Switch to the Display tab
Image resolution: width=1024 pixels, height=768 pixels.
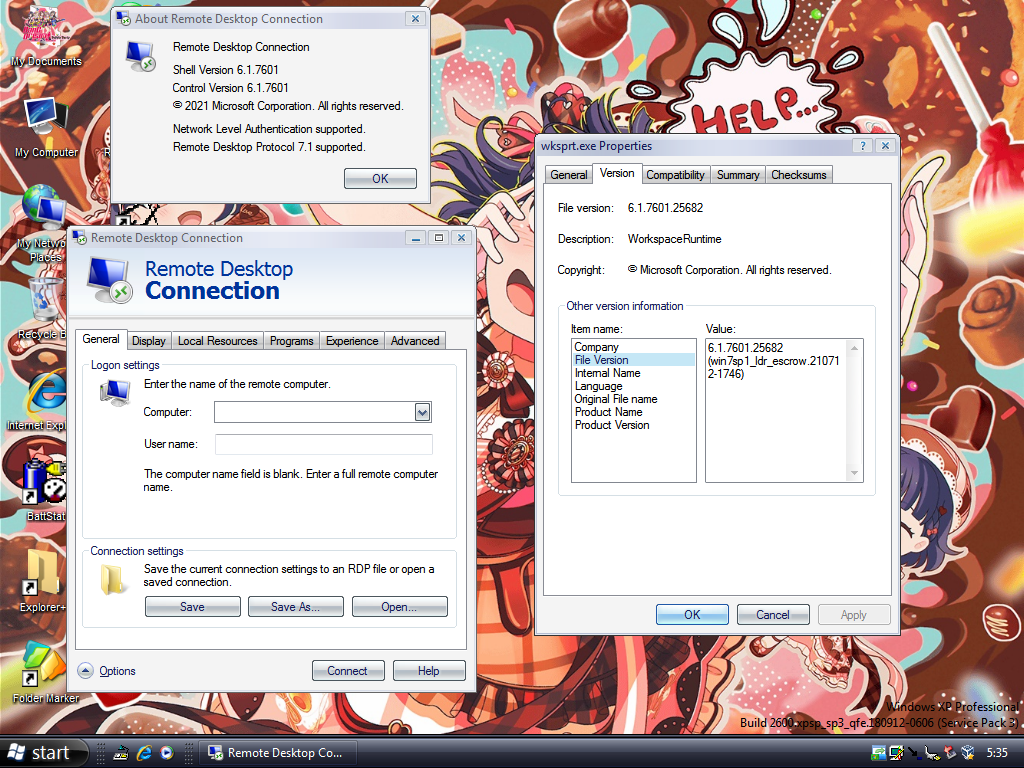coord(149,341)
